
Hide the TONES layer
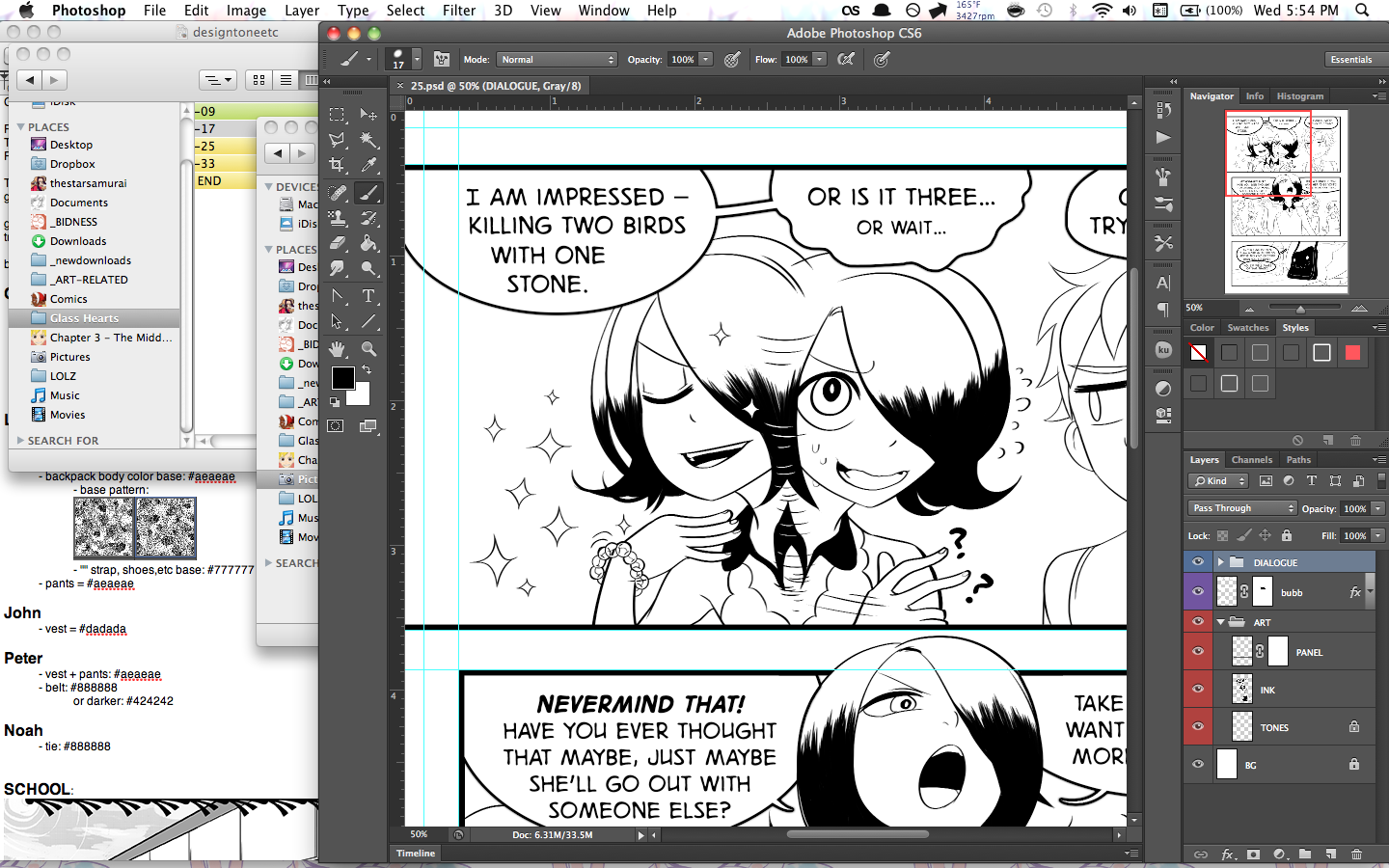click(x=1198, y=727)
